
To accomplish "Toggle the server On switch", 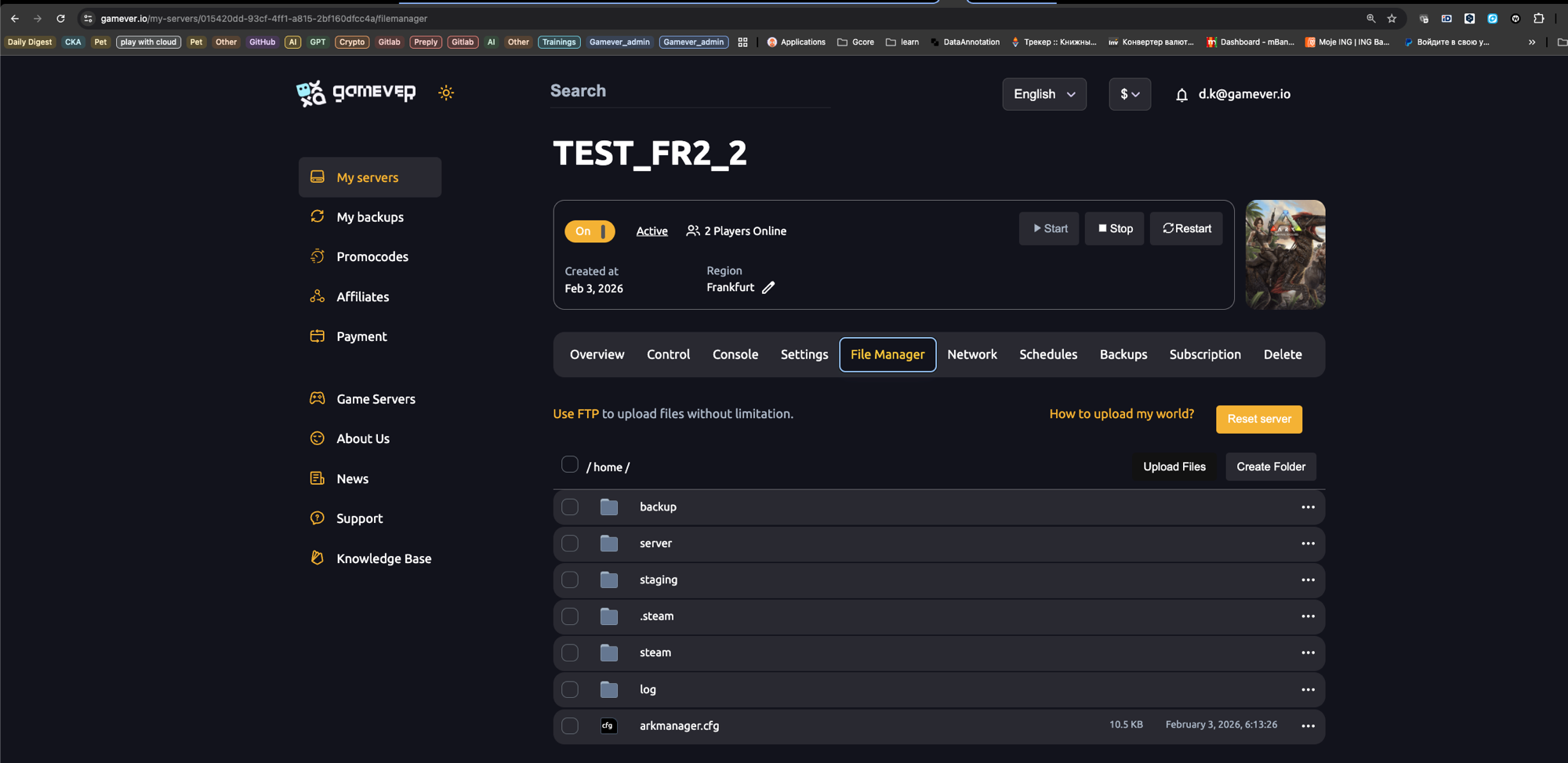I will (590, 231).
